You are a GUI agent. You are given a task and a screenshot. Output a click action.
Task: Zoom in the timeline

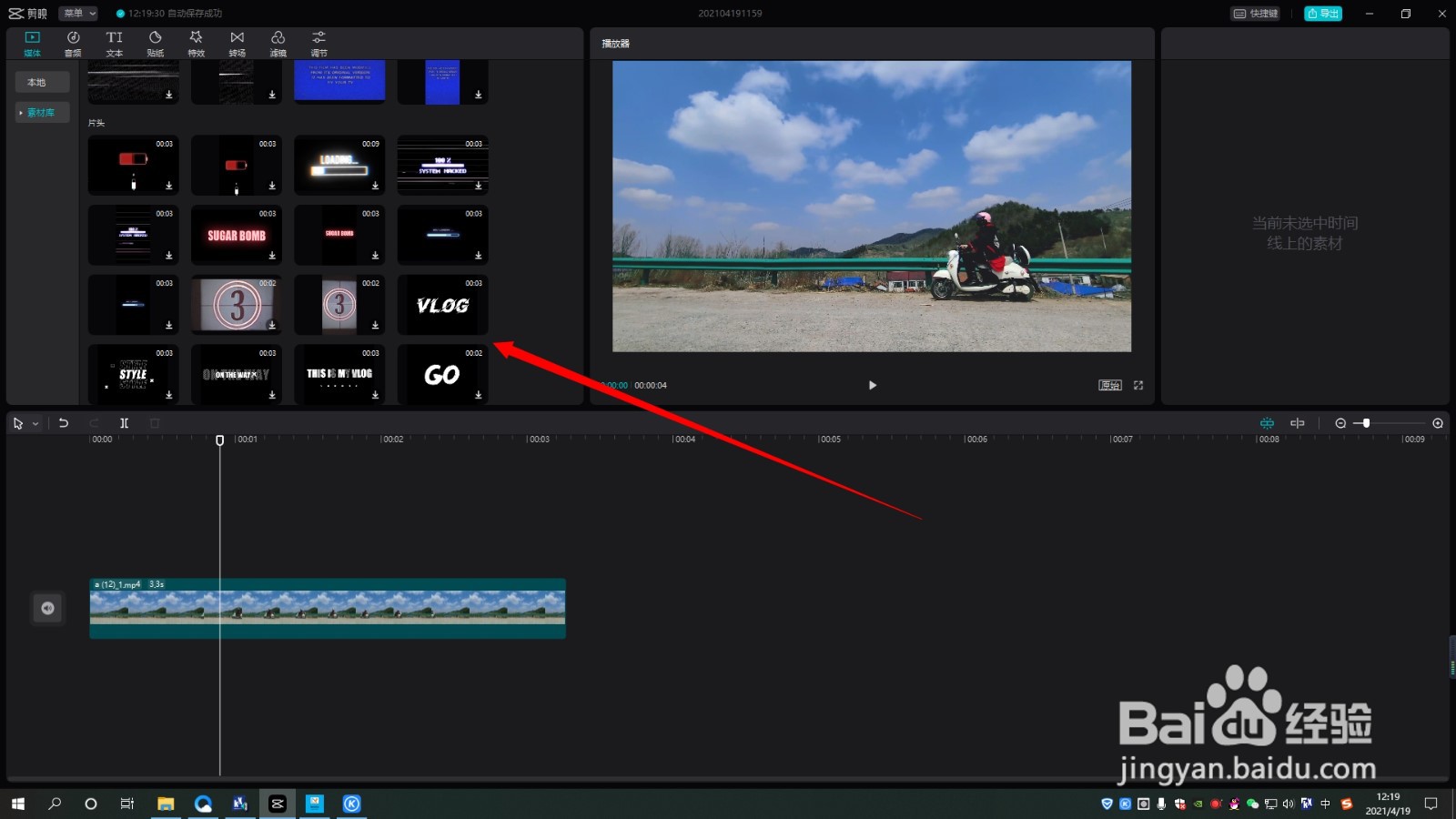[x=1438, y=423]
